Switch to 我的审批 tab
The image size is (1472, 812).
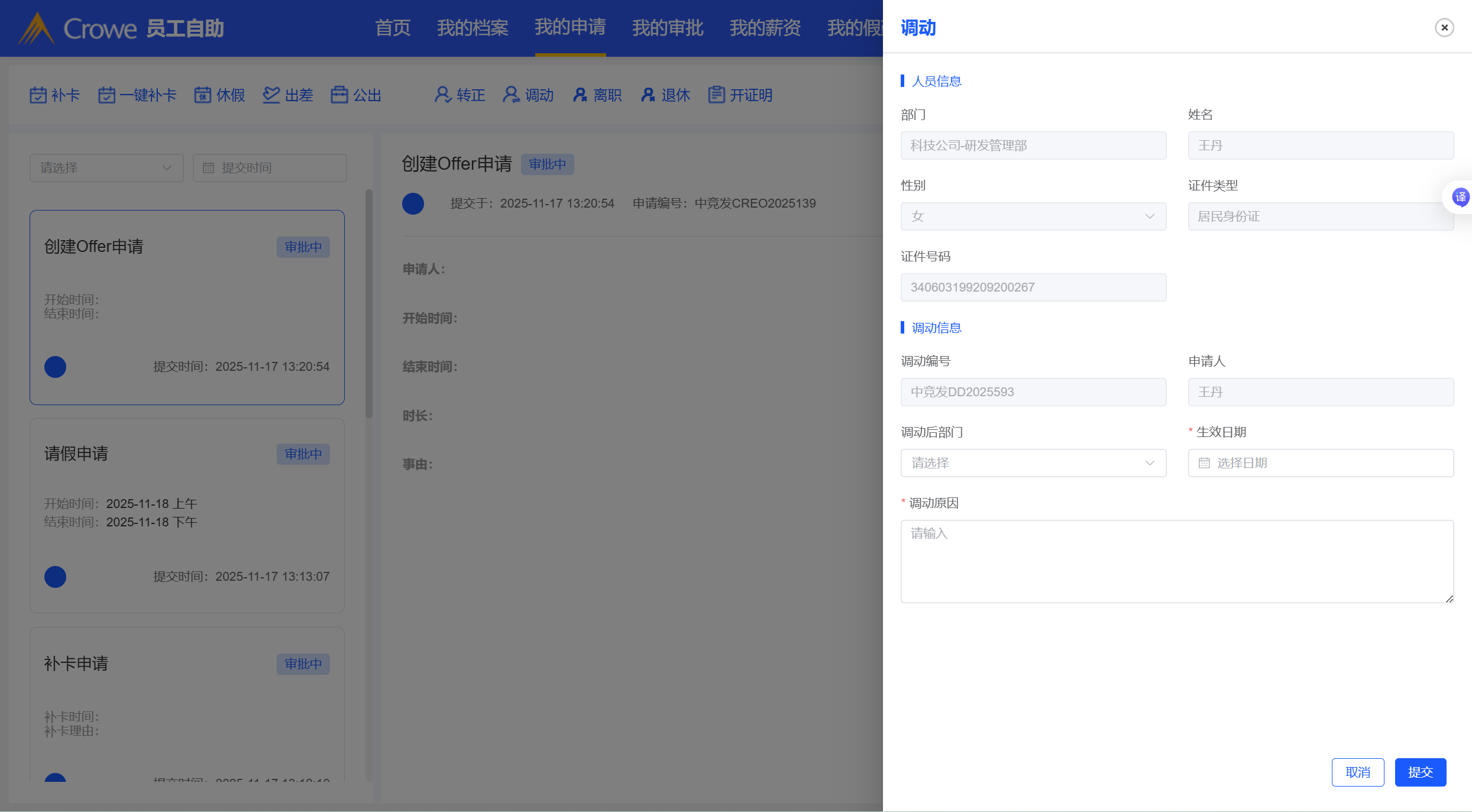[668, 28]
